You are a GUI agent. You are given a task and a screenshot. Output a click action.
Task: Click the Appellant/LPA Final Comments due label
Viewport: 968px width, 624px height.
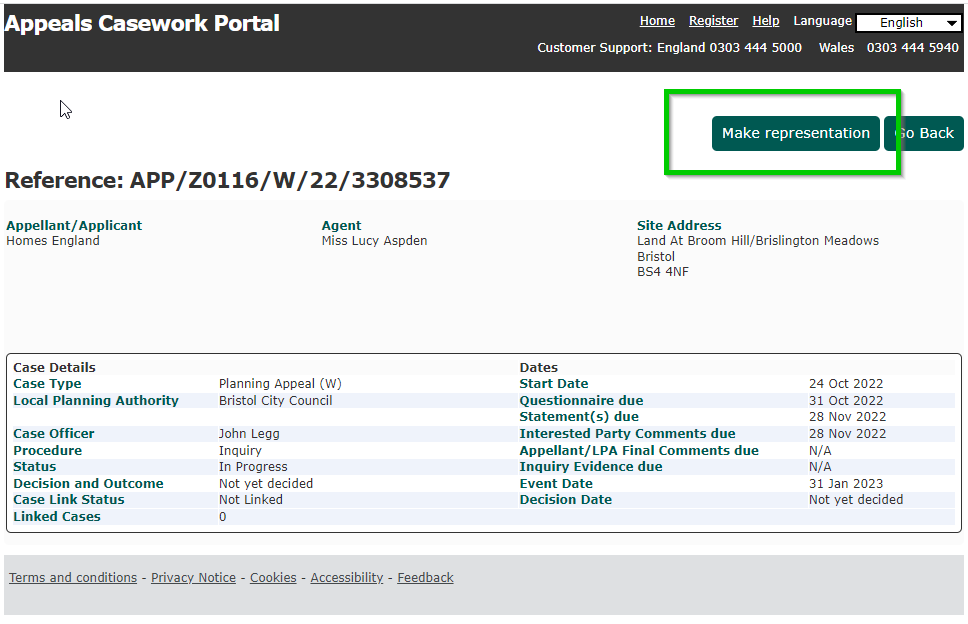click(639, 451)
